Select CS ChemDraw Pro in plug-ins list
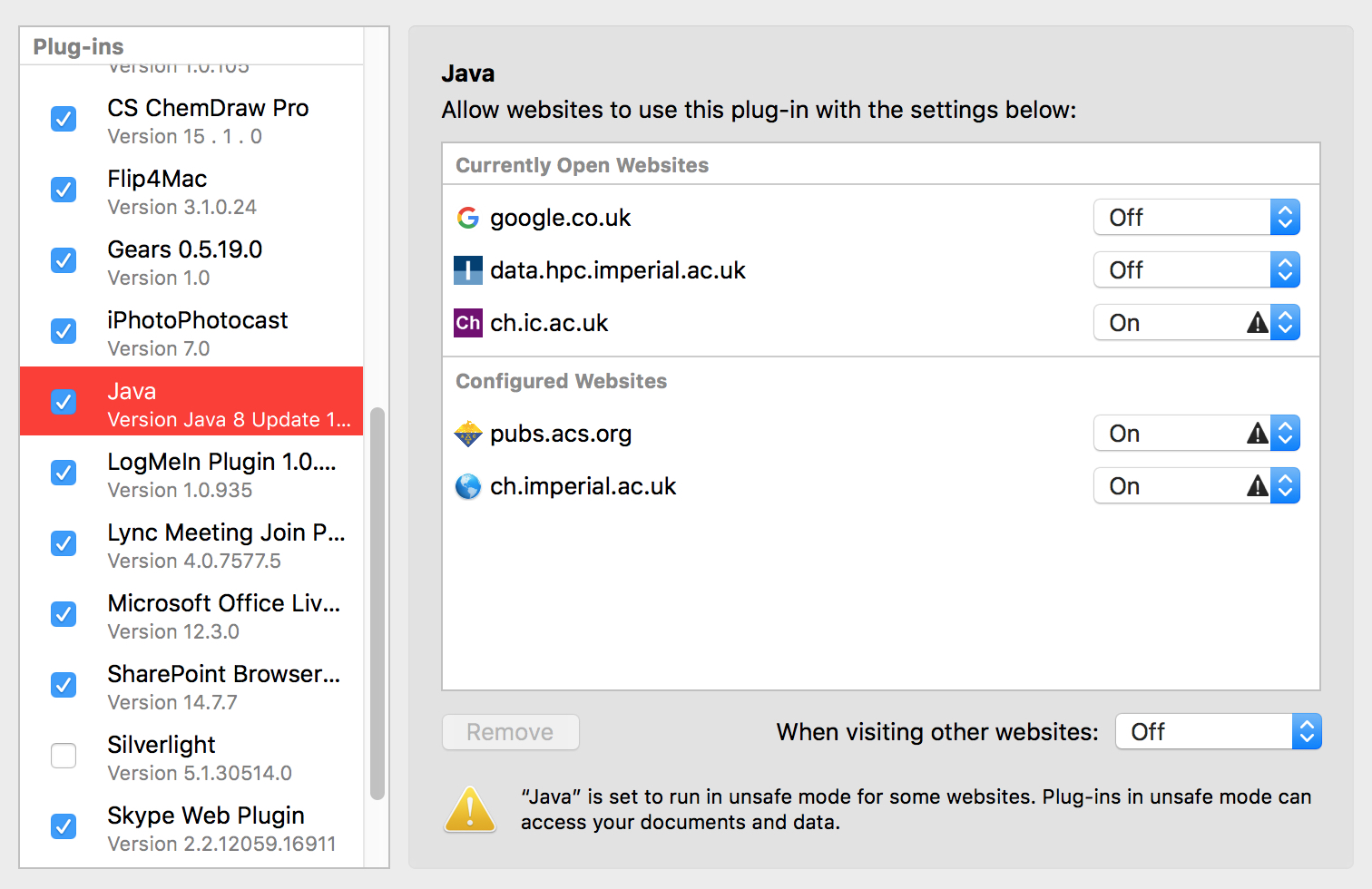This screenshot has width=1372, height=889. [x=208, y=121]
